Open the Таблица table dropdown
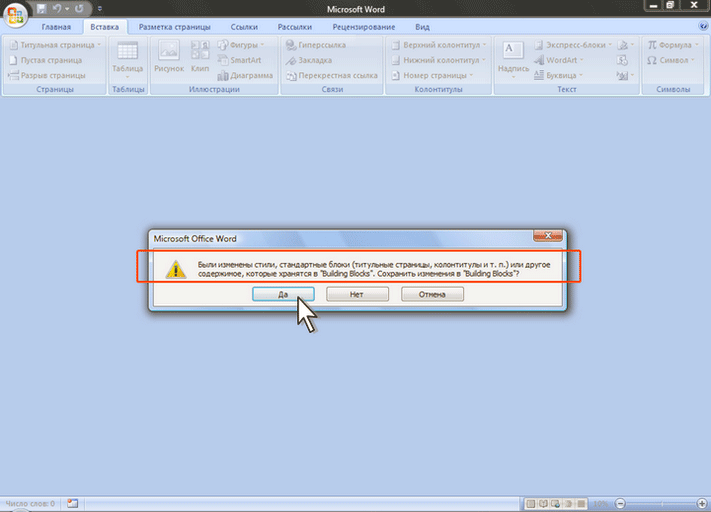The image size is (711, 512). [x=127, y=60]
